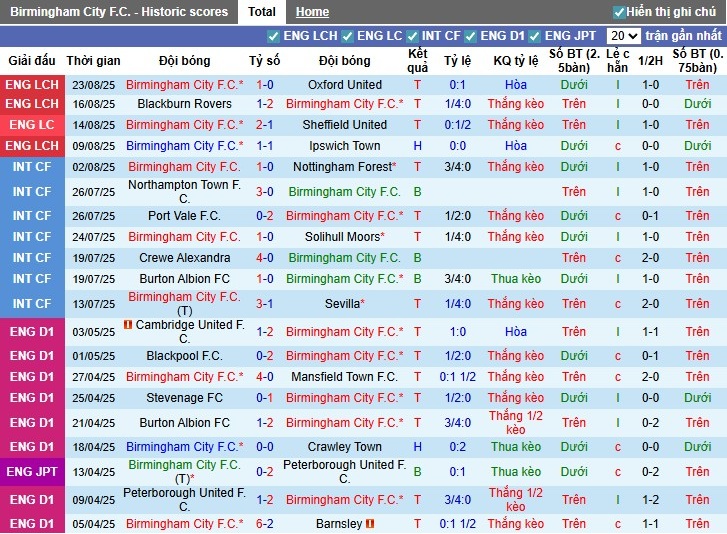Click the 1-1 score versus Ipswich Town
Viewport: 727px width, 534px height.
pyautogui.click(x=265, y=146)
